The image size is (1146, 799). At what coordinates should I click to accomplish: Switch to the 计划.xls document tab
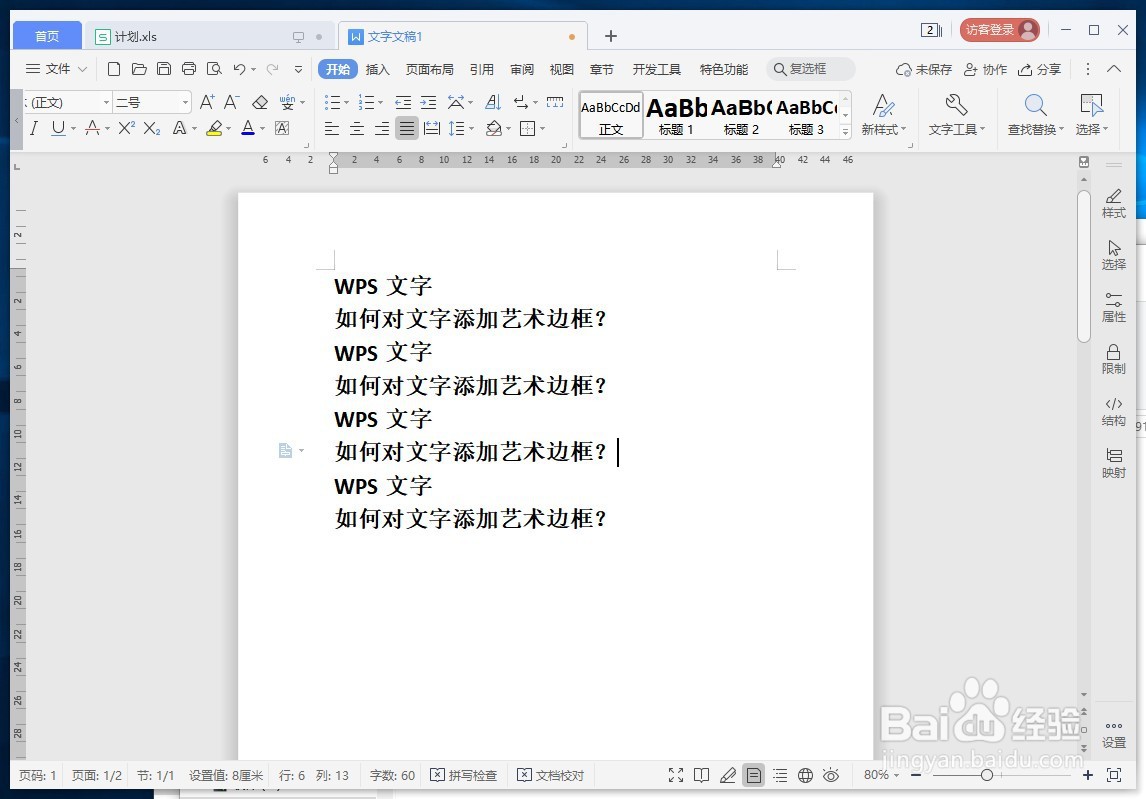click(210, 37)
